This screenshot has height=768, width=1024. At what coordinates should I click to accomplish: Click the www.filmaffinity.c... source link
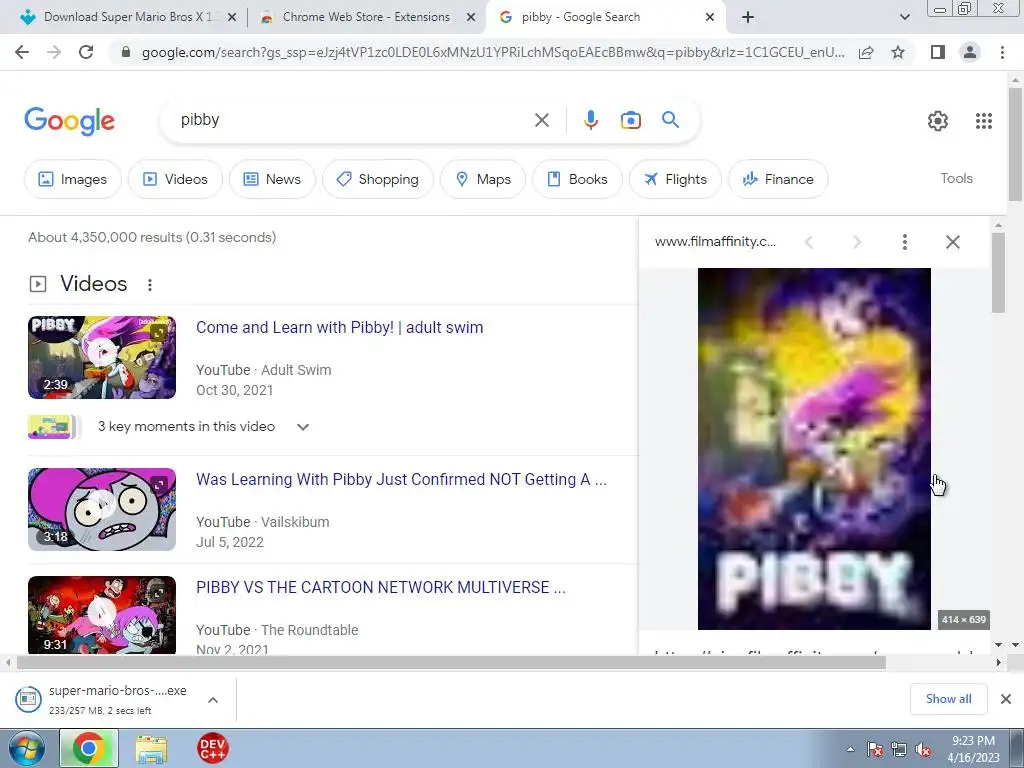[x=715, y=242]
